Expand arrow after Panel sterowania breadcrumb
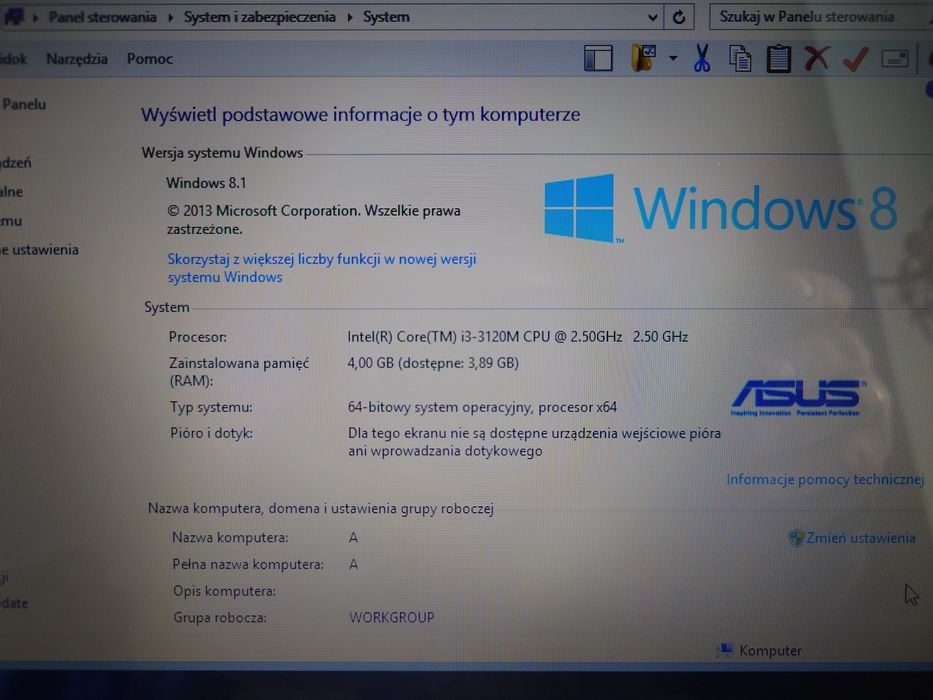Image resolution: width=933 pixels, height=700 pixels. click(x=170, y=17)
